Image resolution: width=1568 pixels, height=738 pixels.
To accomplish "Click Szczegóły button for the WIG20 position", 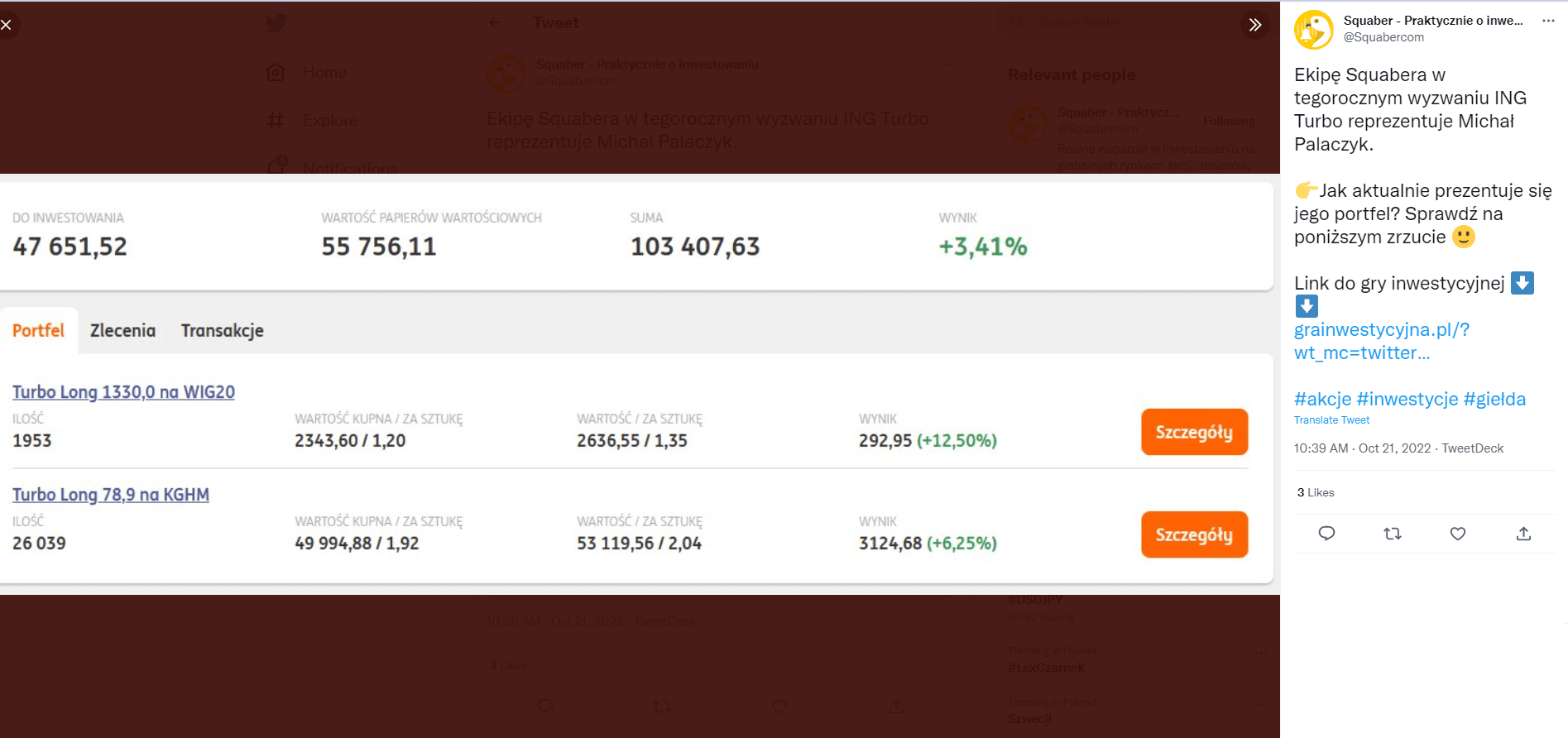I will click(1194, 432).
